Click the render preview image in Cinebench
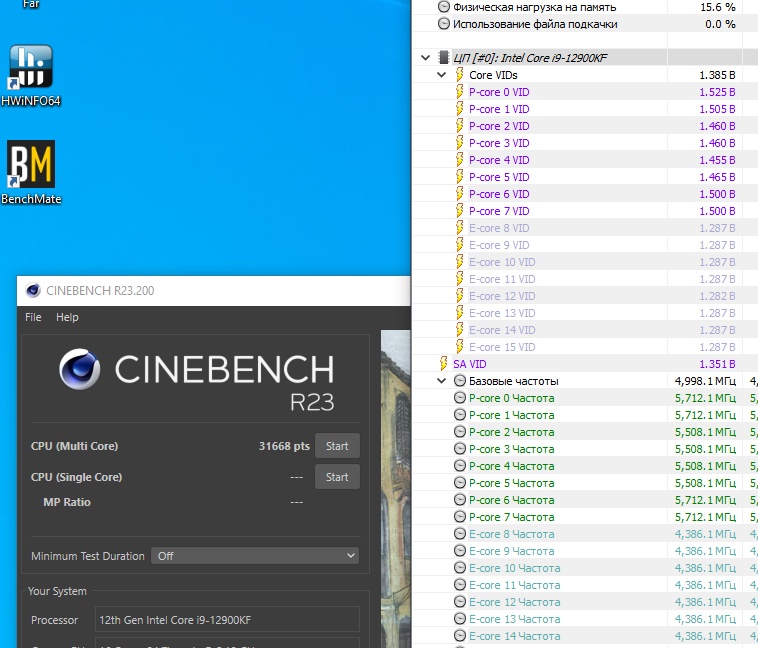 click(395, 488)
